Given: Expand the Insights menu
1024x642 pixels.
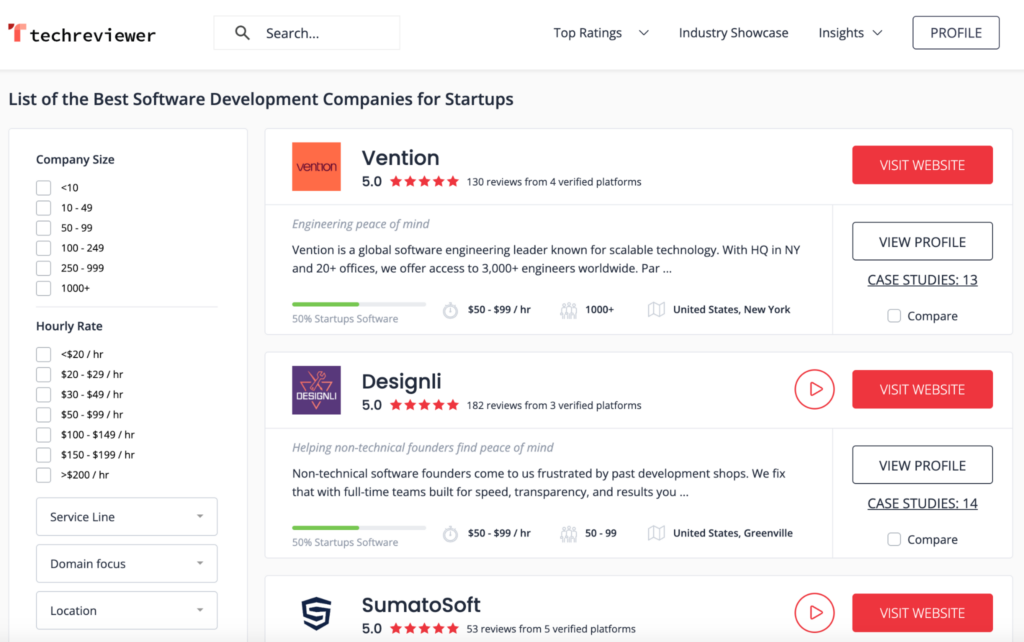Looking at the screenshot, I should click(x=850, y=33).
